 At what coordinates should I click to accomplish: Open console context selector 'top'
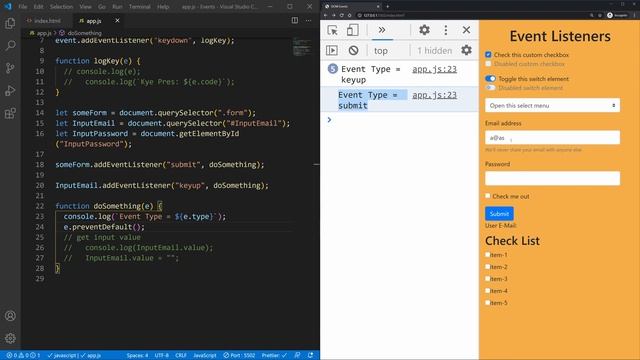pyautogui.click(x=380, y=51)
